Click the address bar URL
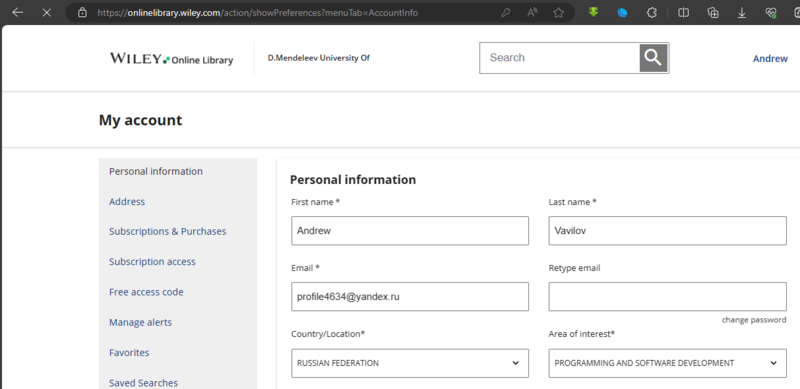The width and height of the screenshot is (800, 389). (x=257, y=13)
